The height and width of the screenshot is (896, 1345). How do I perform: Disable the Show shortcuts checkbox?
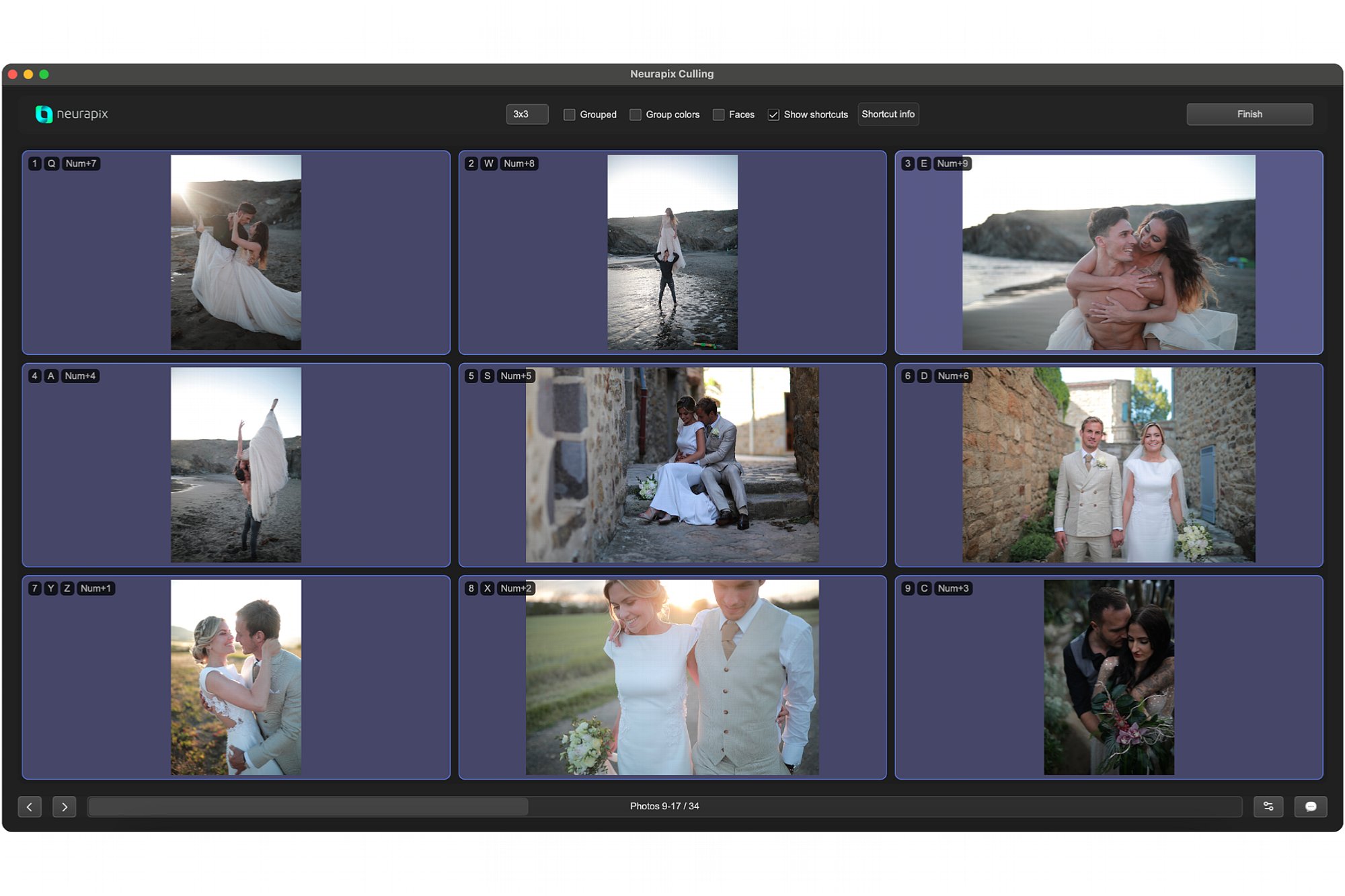(773, 115)
